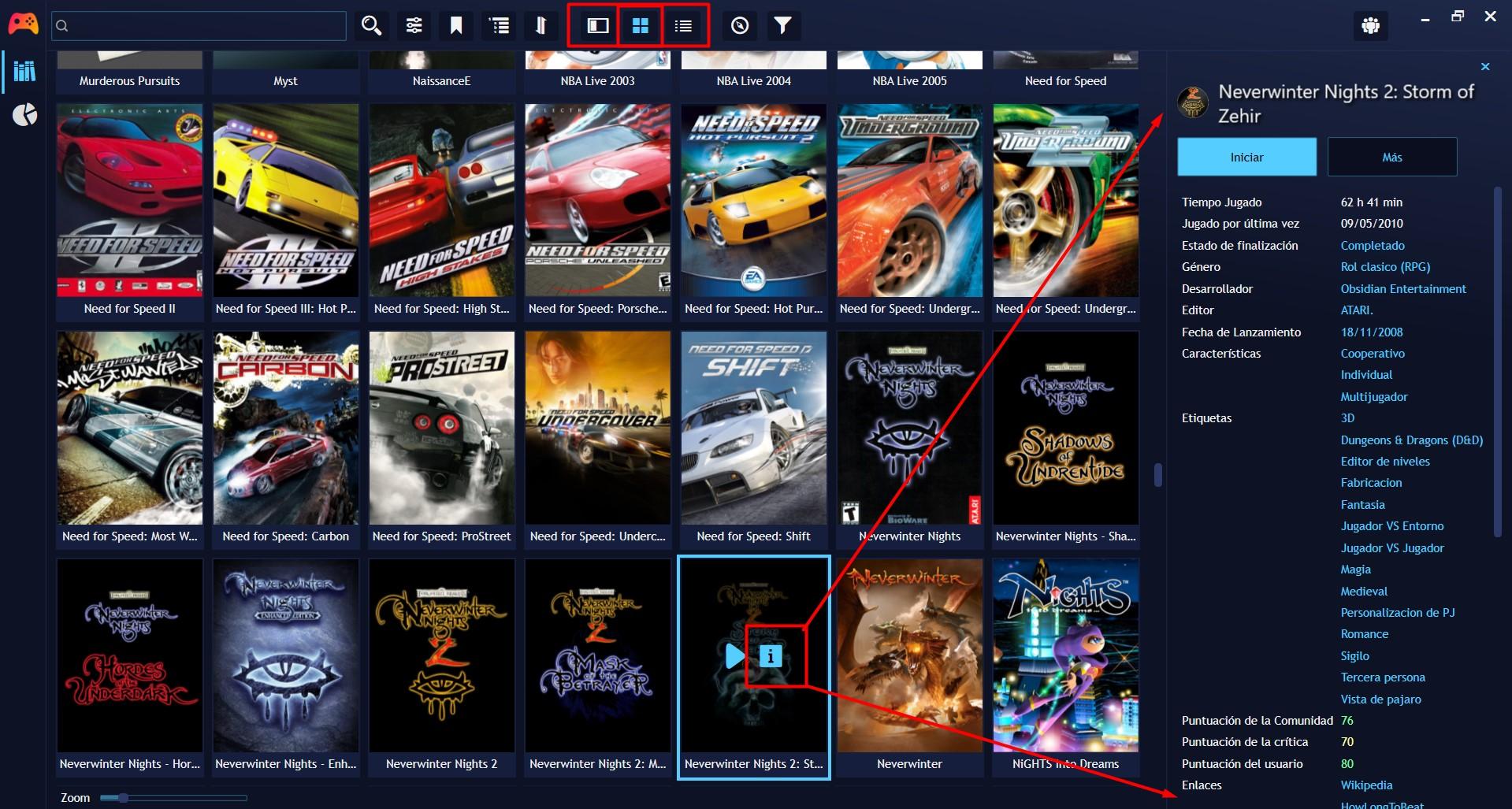Adjust the Zoom slider
Screen dimensions: 1512x809
tap(172, 798)
